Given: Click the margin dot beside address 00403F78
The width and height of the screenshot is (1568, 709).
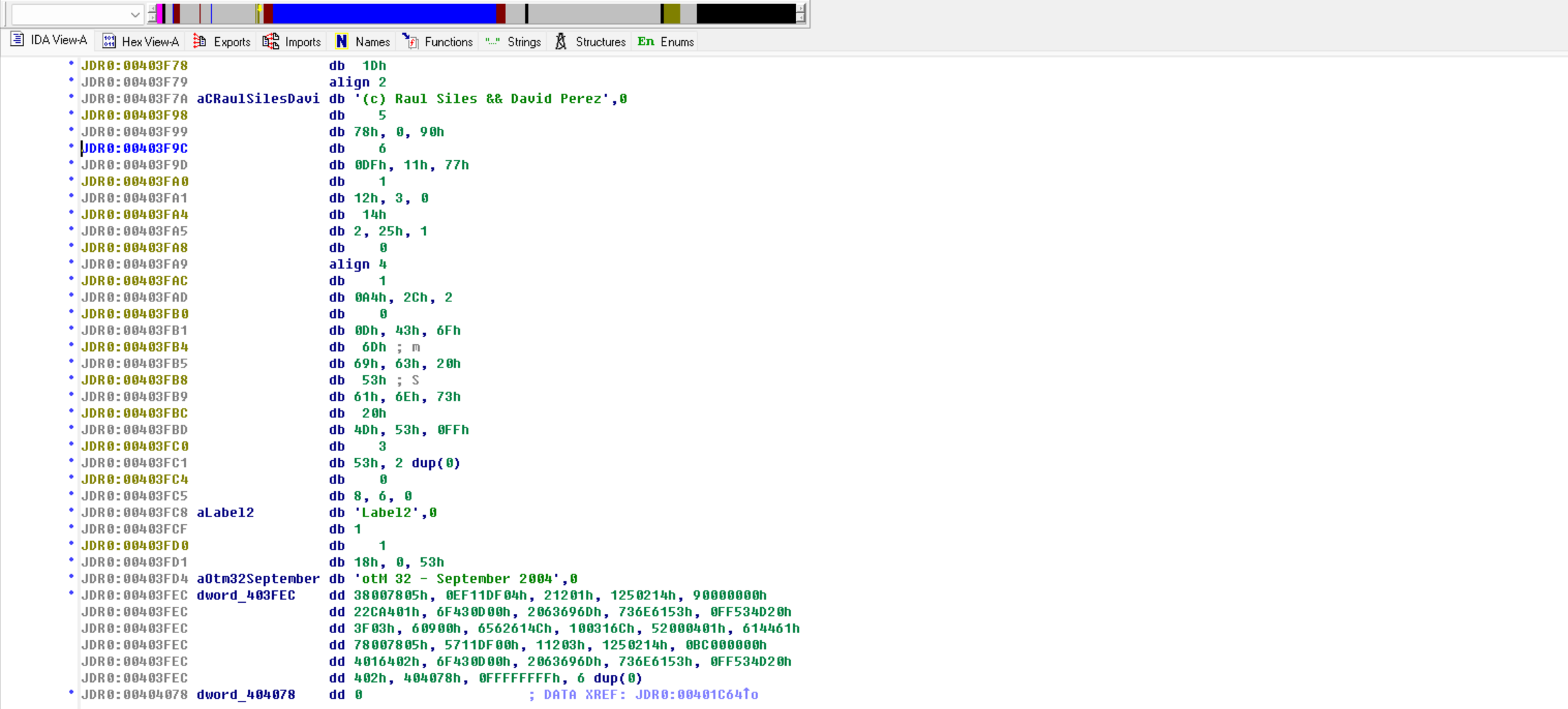Looking at the screenshot, I should [x=71, y=63].
